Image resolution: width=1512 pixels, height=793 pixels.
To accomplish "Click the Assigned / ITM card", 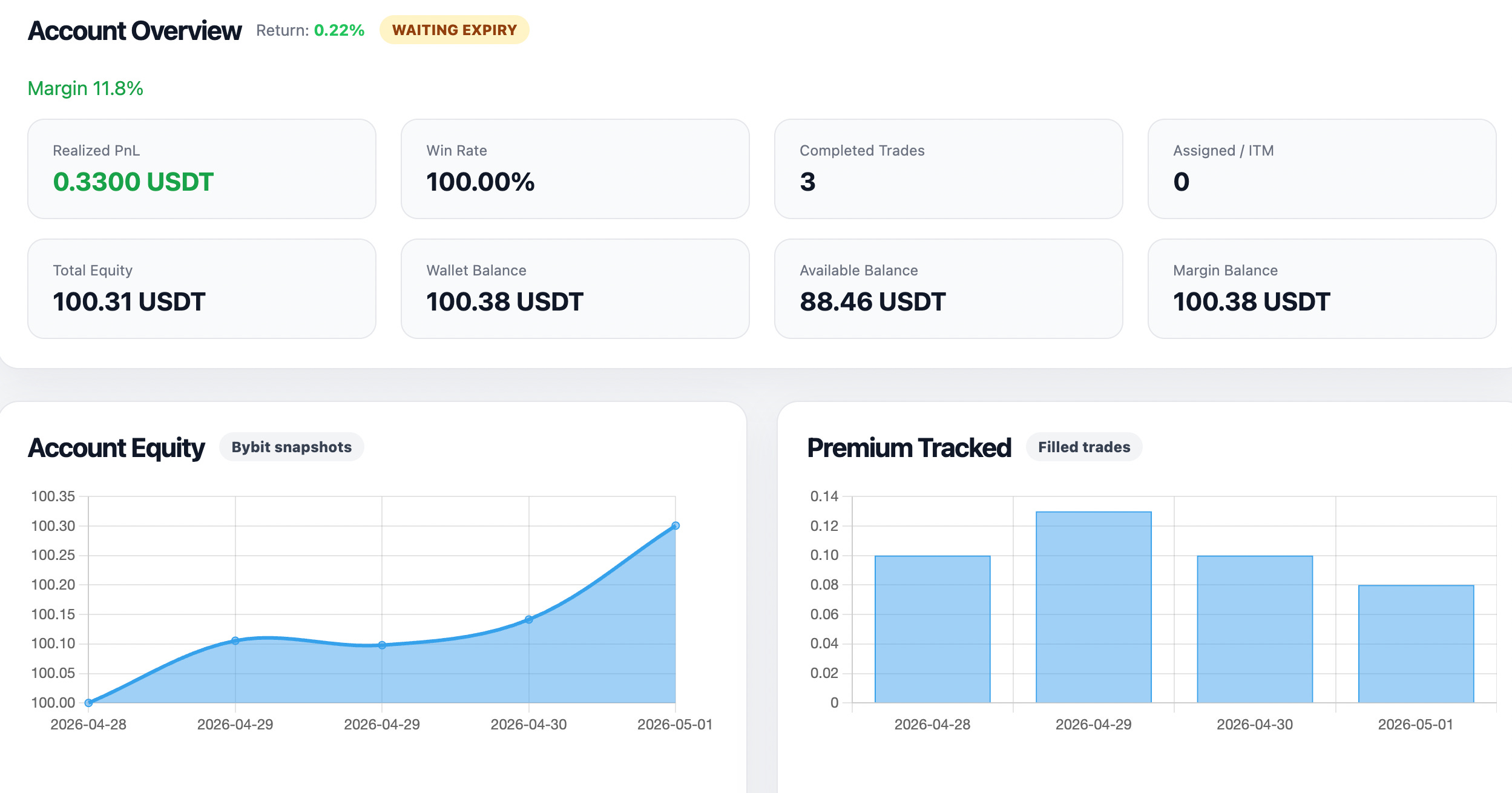I will pos(1322,169).
